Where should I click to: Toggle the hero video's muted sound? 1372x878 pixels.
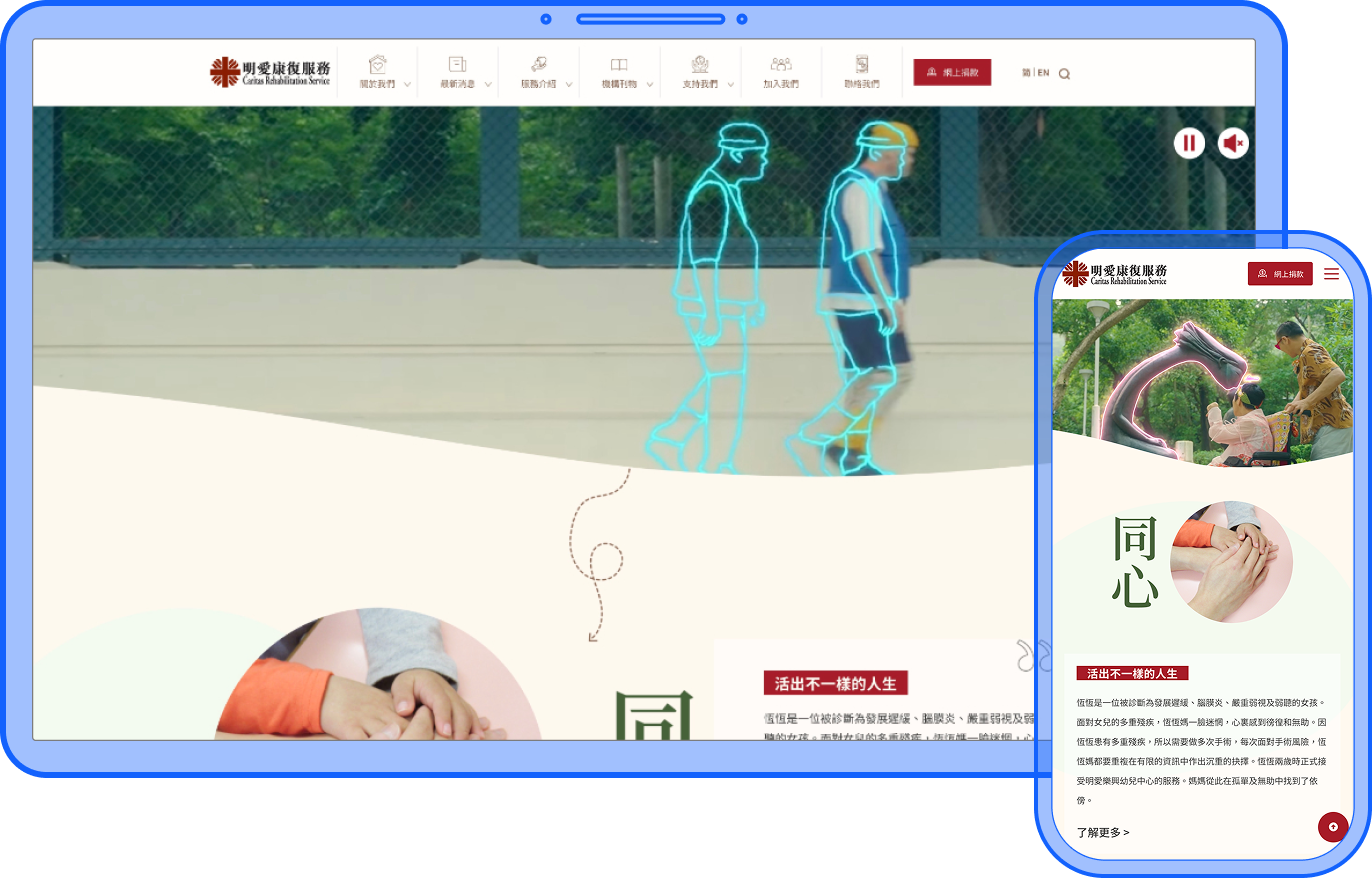click(x=1234, y=143)
